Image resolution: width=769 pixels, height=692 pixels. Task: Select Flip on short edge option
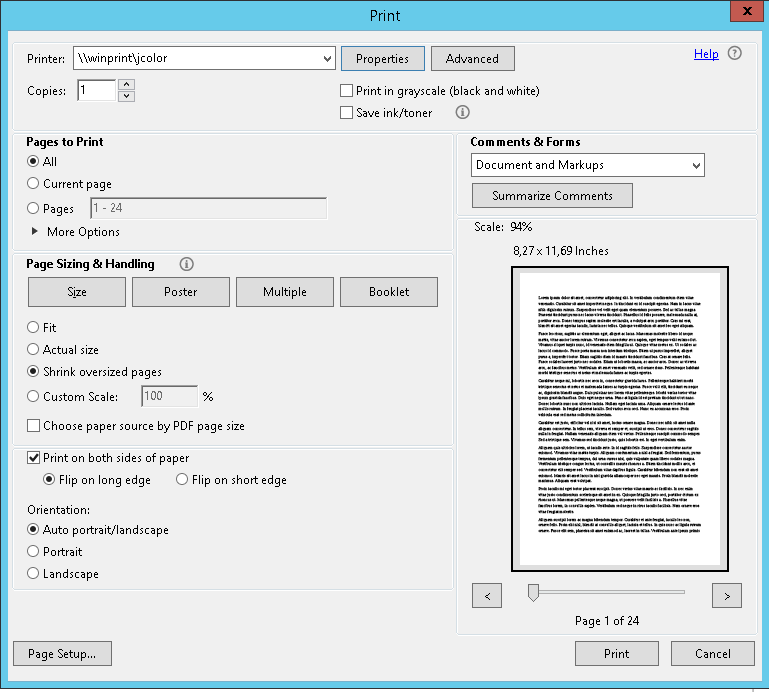tap(182, 480)
